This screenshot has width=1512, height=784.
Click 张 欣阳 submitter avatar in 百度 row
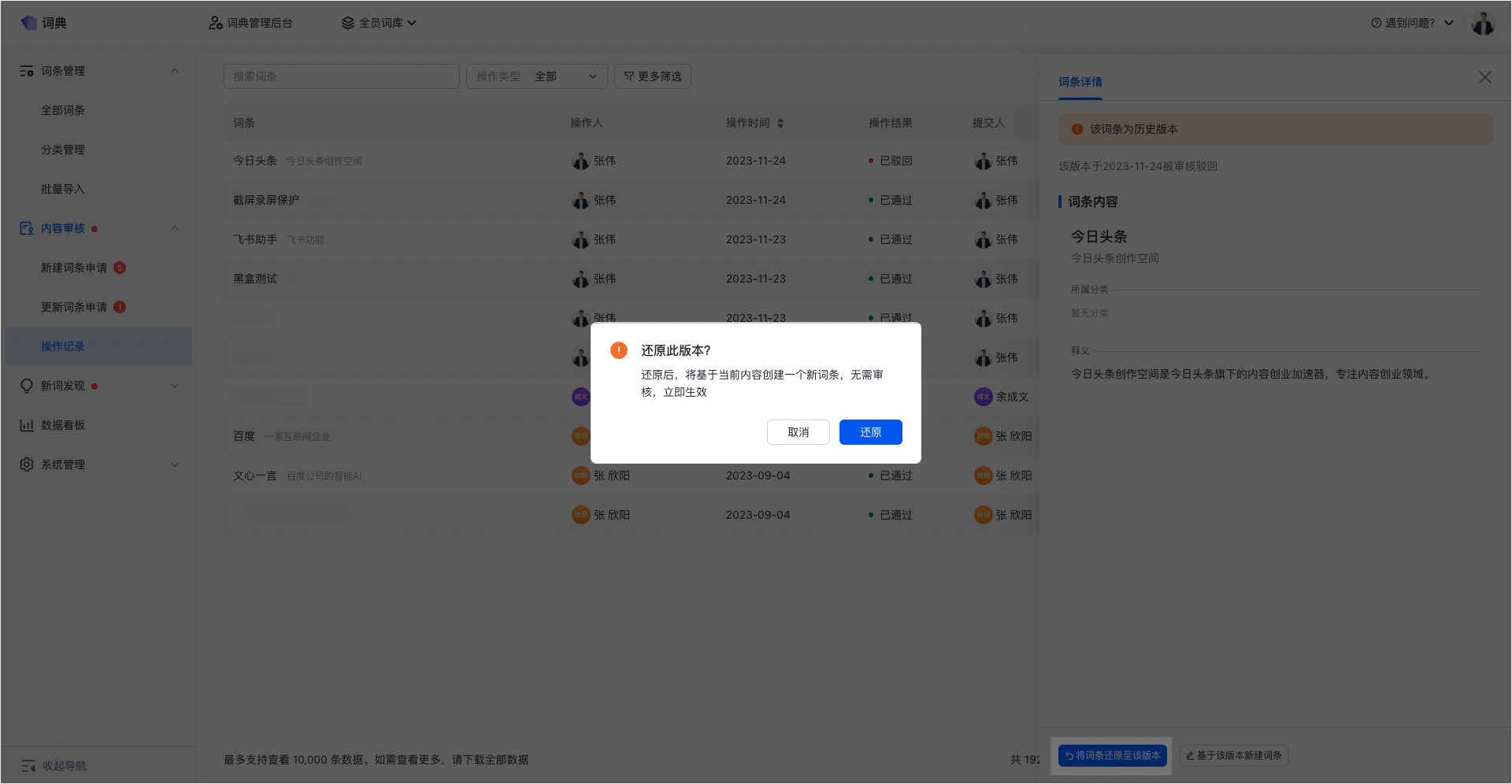point(983,436)
